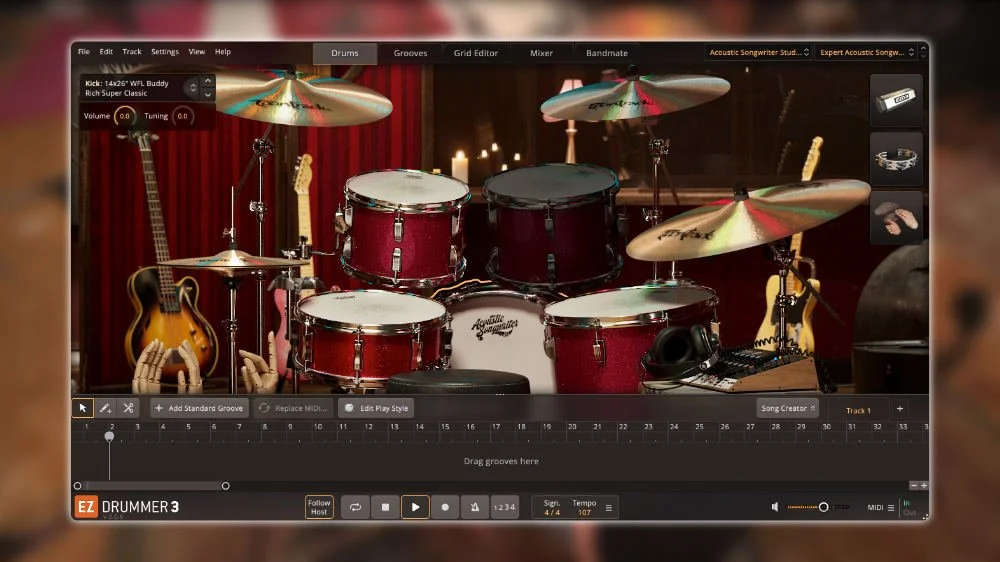Adjust the Kick Volume knob
Screen dimensions: 1000x562
pyautogui.click(x=124, y=116)
